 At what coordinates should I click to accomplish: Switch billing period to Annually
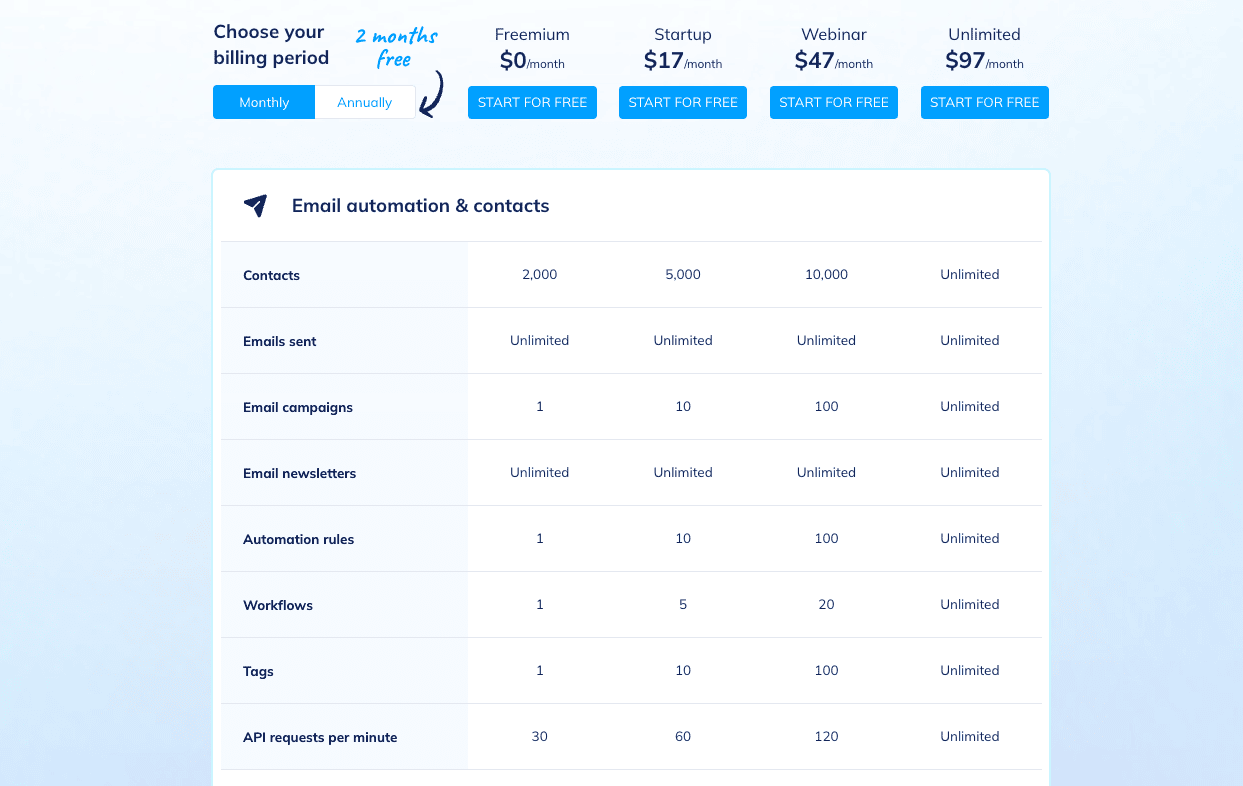[364, 102]
